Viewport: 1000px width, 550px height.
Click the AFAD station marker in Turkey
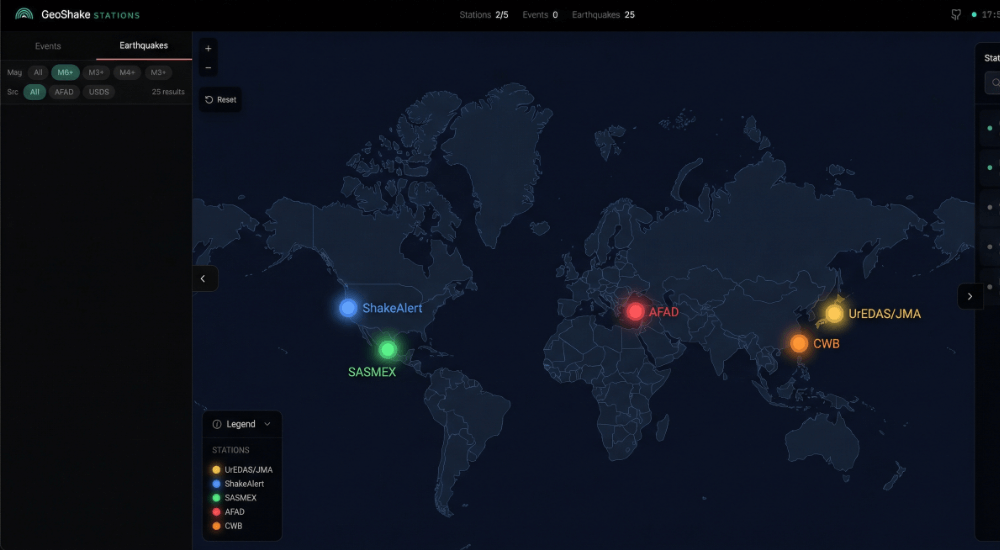[635, 311]
